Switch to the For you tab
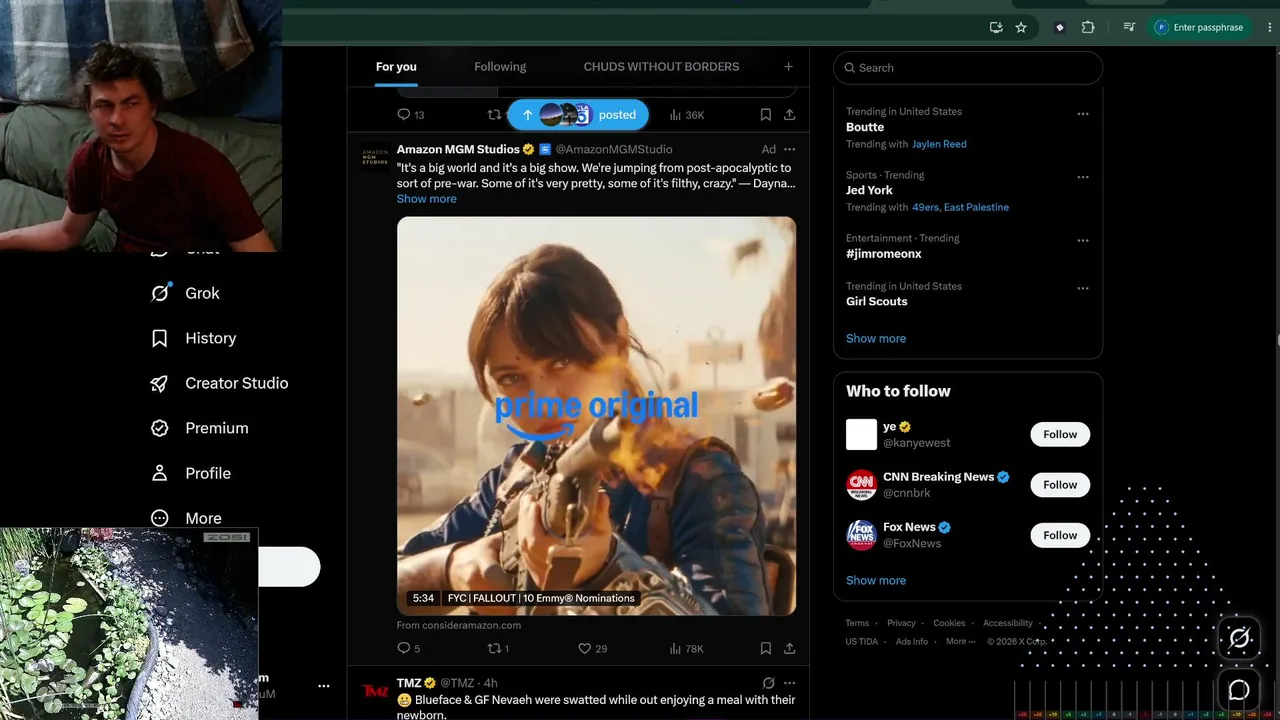Screen dimensions: 1280x720 396,67
